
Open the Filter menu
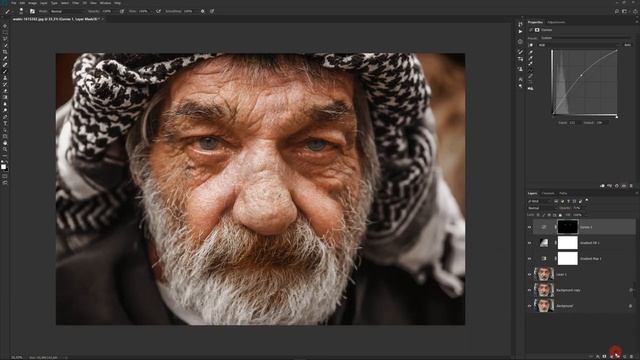pos(76,3)
